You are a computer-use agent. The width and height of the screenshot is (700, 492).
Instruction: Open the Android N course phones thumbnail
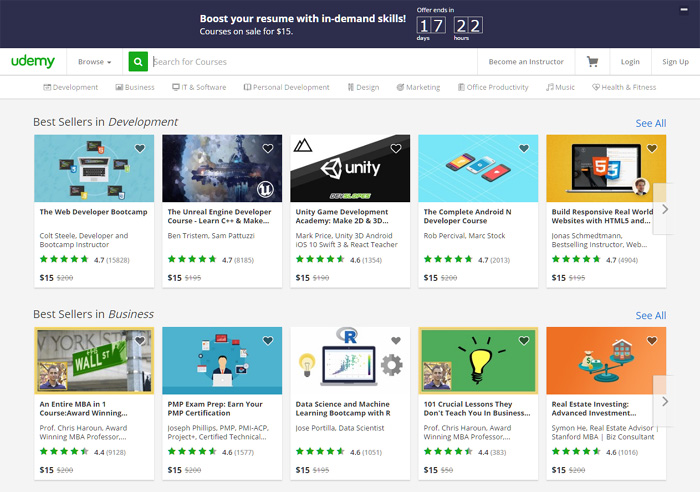click(478, 168)
